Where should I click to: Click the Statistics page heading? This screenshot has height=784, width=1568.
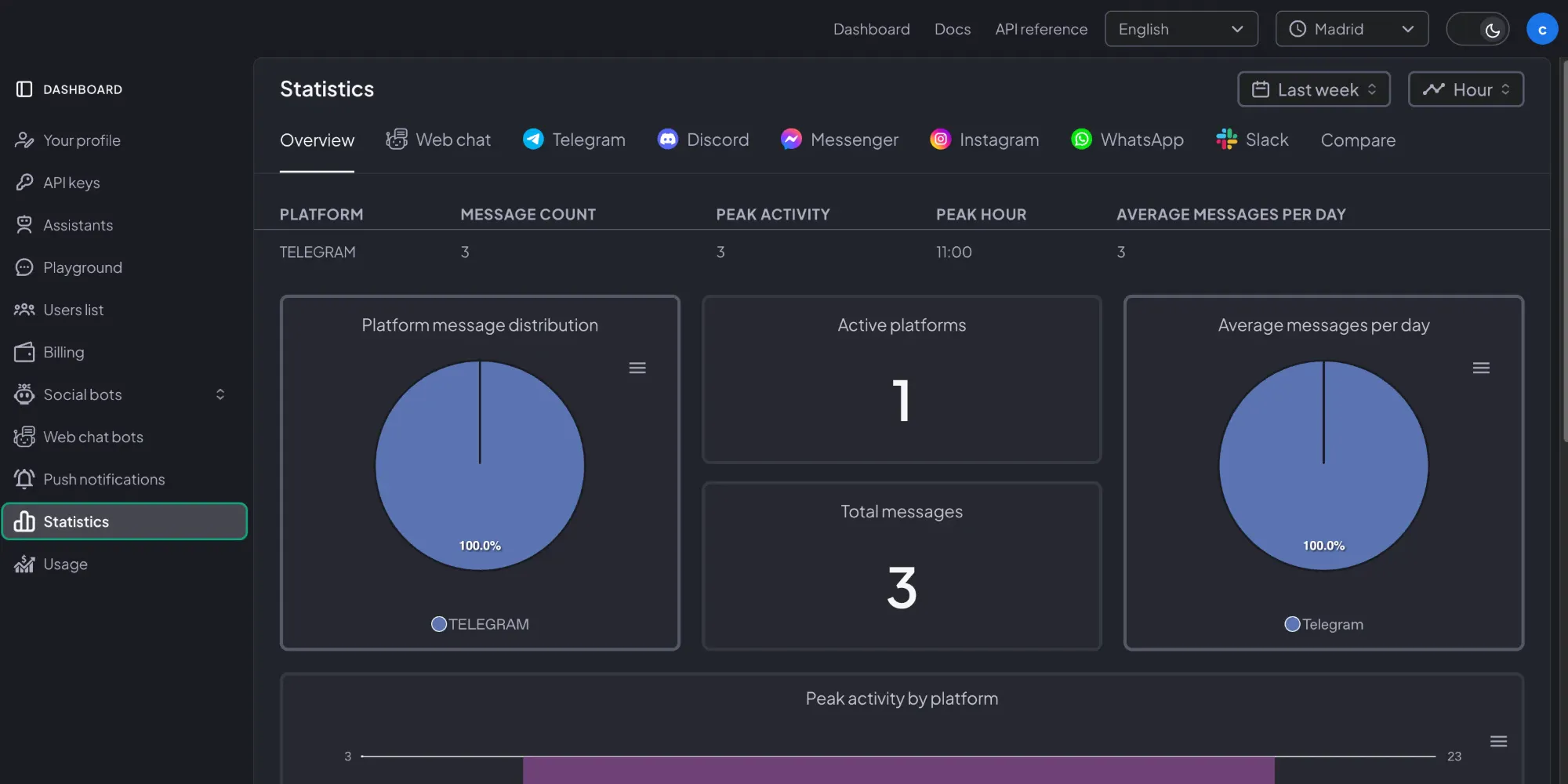327,89
